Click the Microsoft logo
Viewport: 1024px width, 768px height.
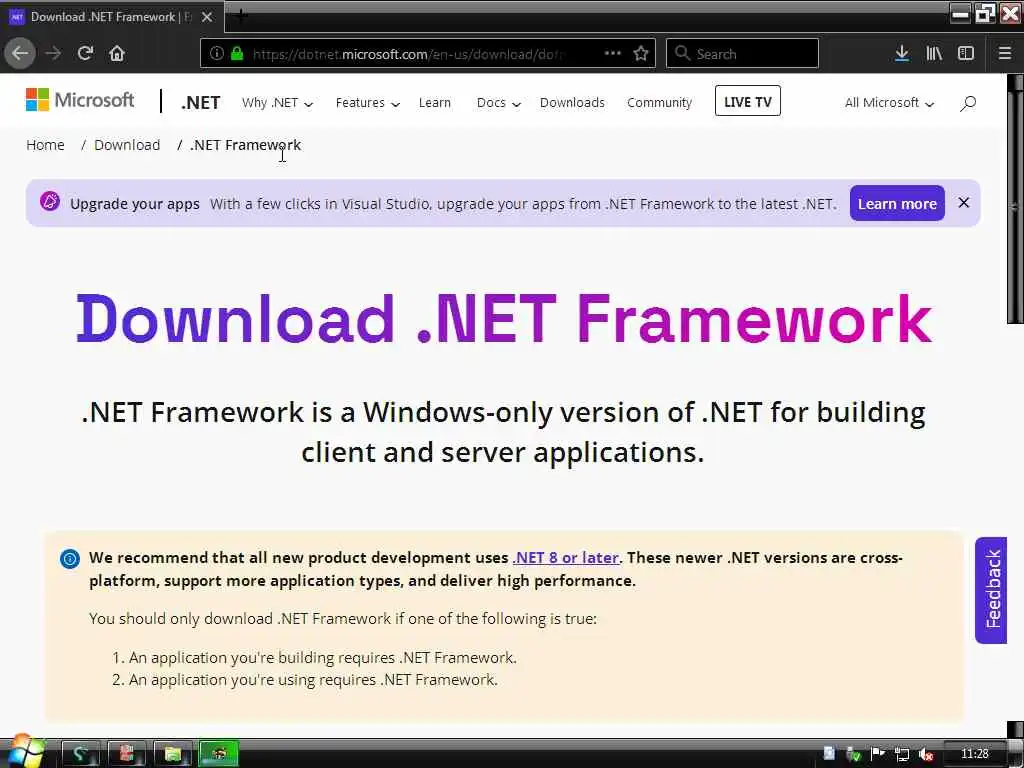[x=80, y=100]
